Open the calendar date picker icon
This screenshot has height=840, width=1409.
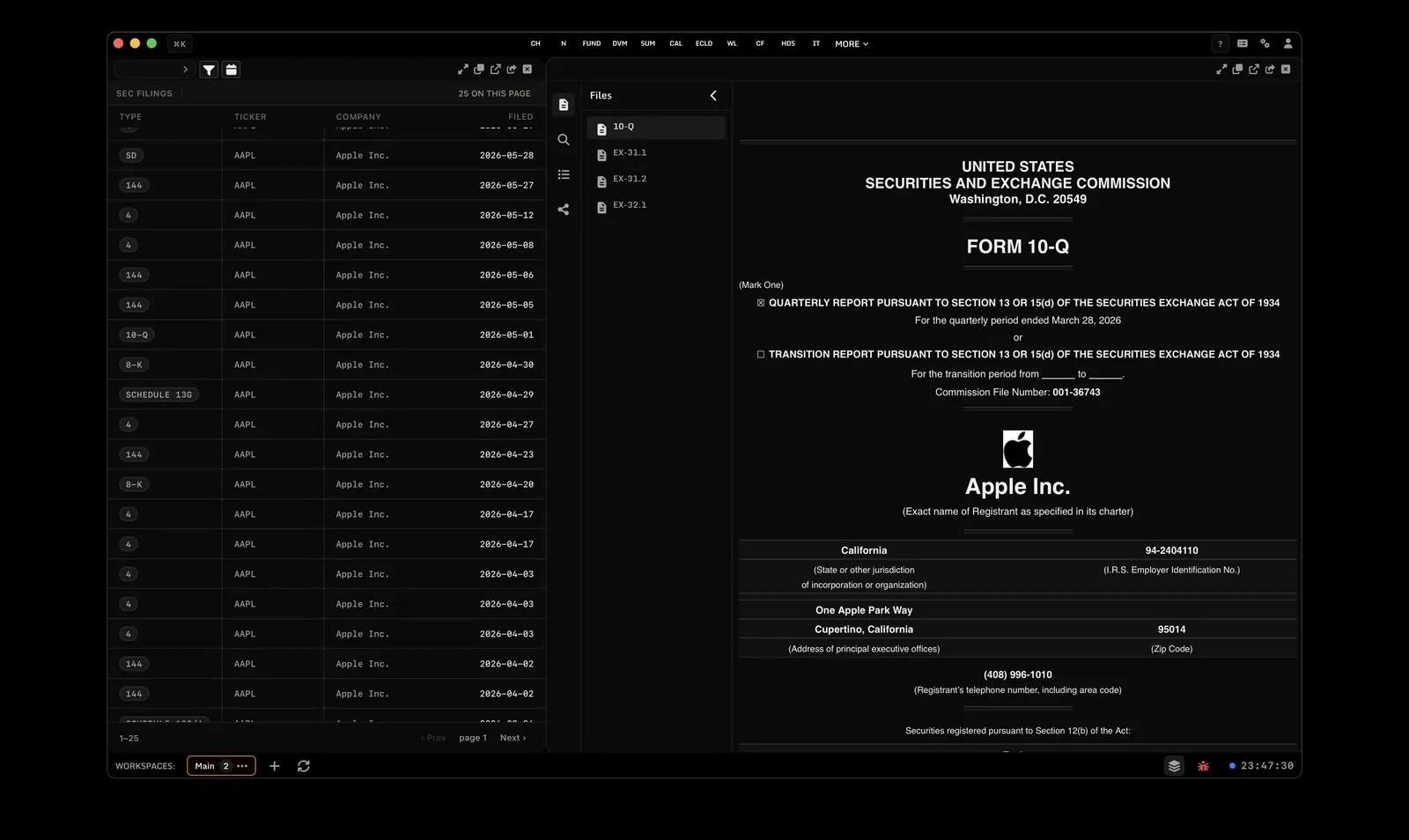pyautogui.click(x=232, y=70)
